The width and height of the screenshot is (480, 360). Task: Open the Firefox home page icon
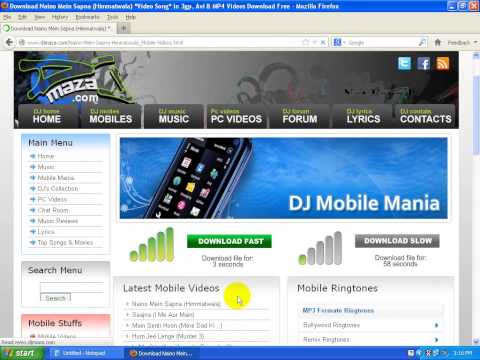438,42
